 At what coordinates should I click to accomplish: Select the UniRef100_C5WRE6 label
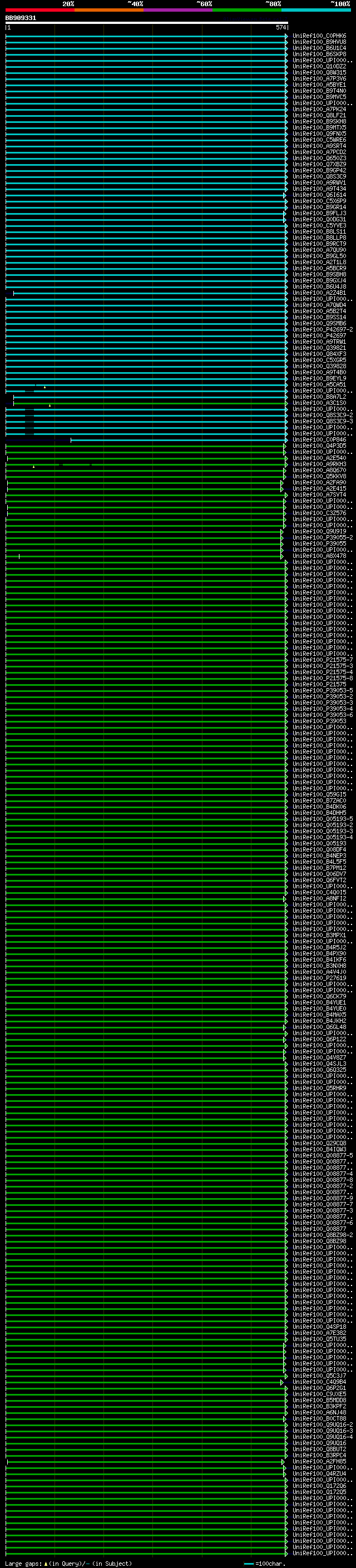click(x=319, y=140)
